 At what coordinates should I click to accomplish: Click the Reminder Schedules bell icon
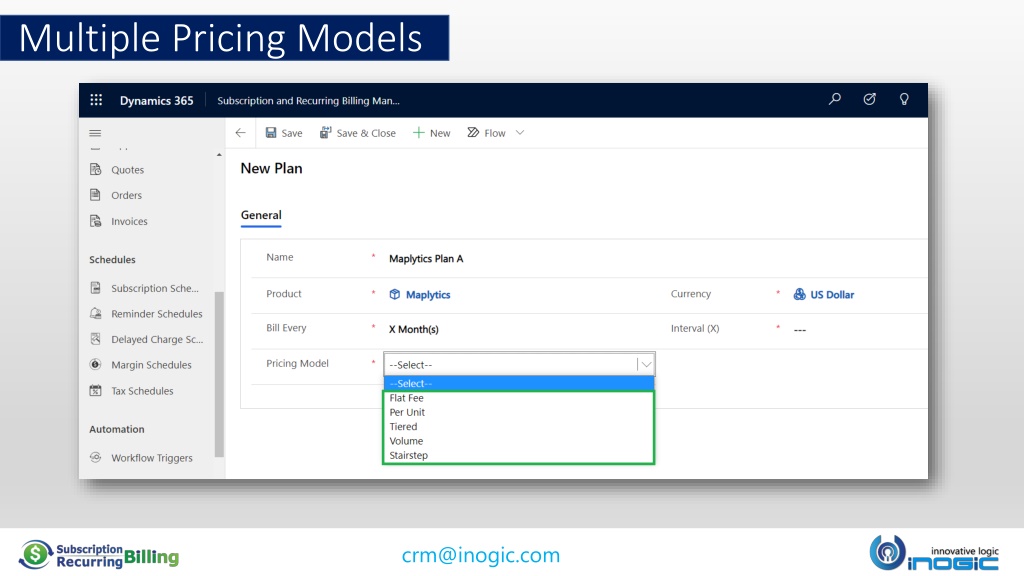[x=95, y=313]
